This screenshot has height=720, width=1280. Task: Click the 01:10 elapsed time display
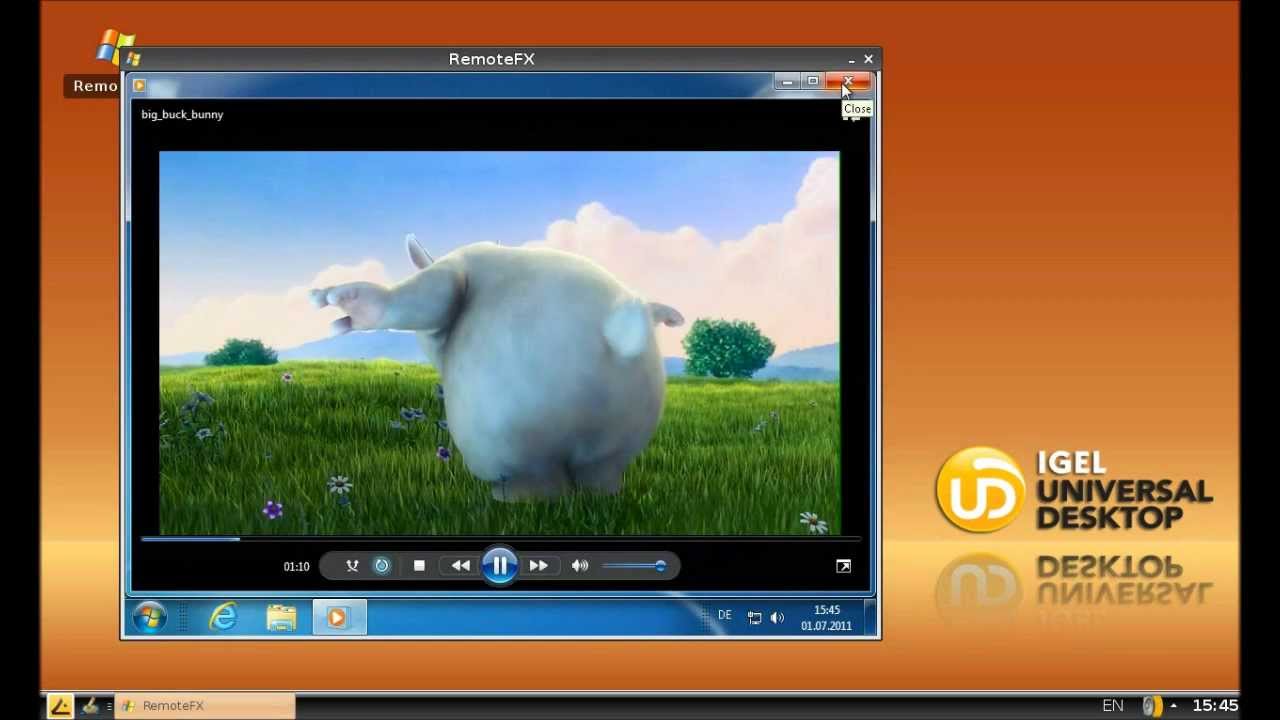click(296, 567)
